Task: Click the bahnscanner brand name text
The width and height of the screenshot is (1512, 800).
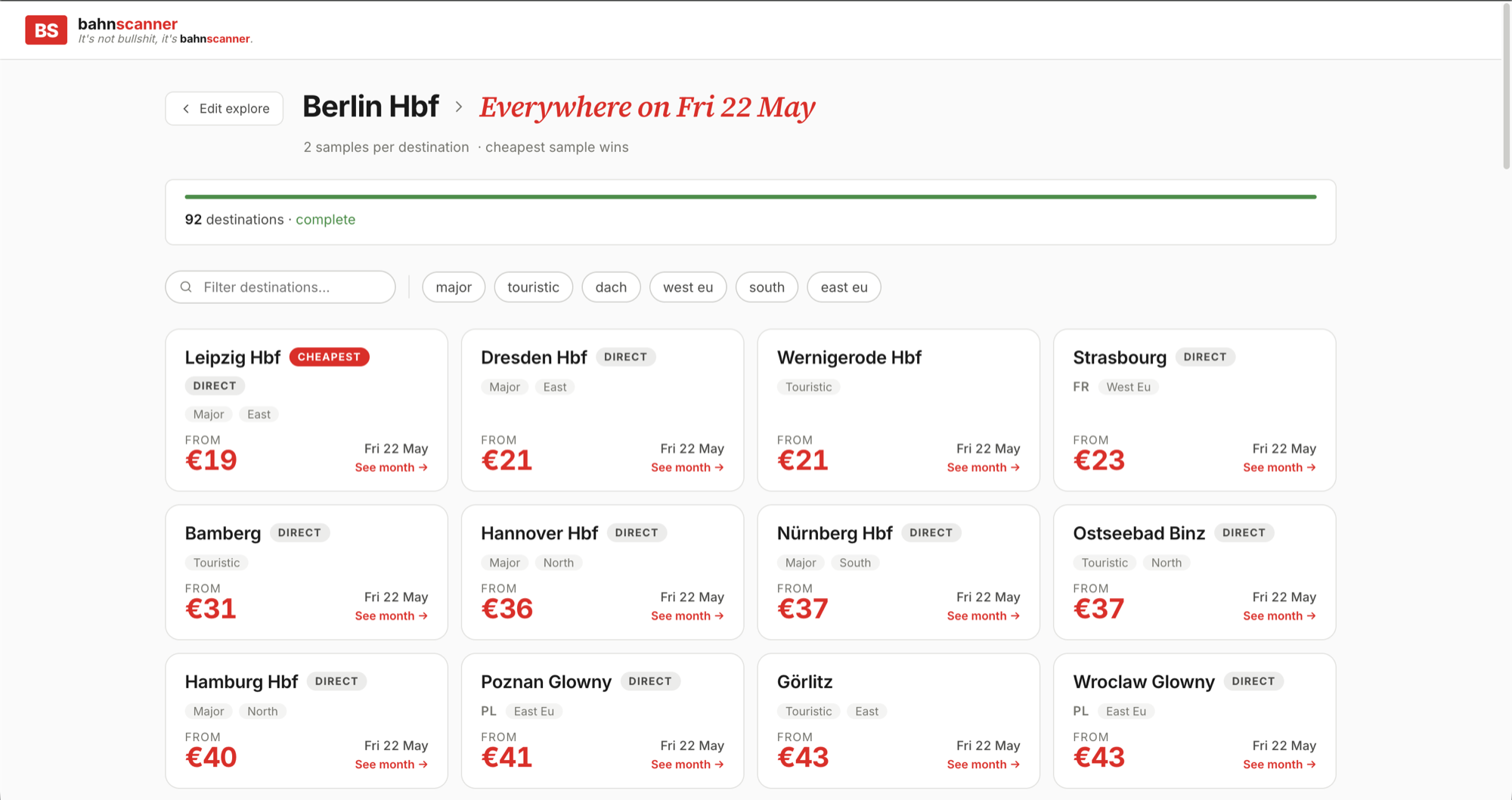Action: 128,23
